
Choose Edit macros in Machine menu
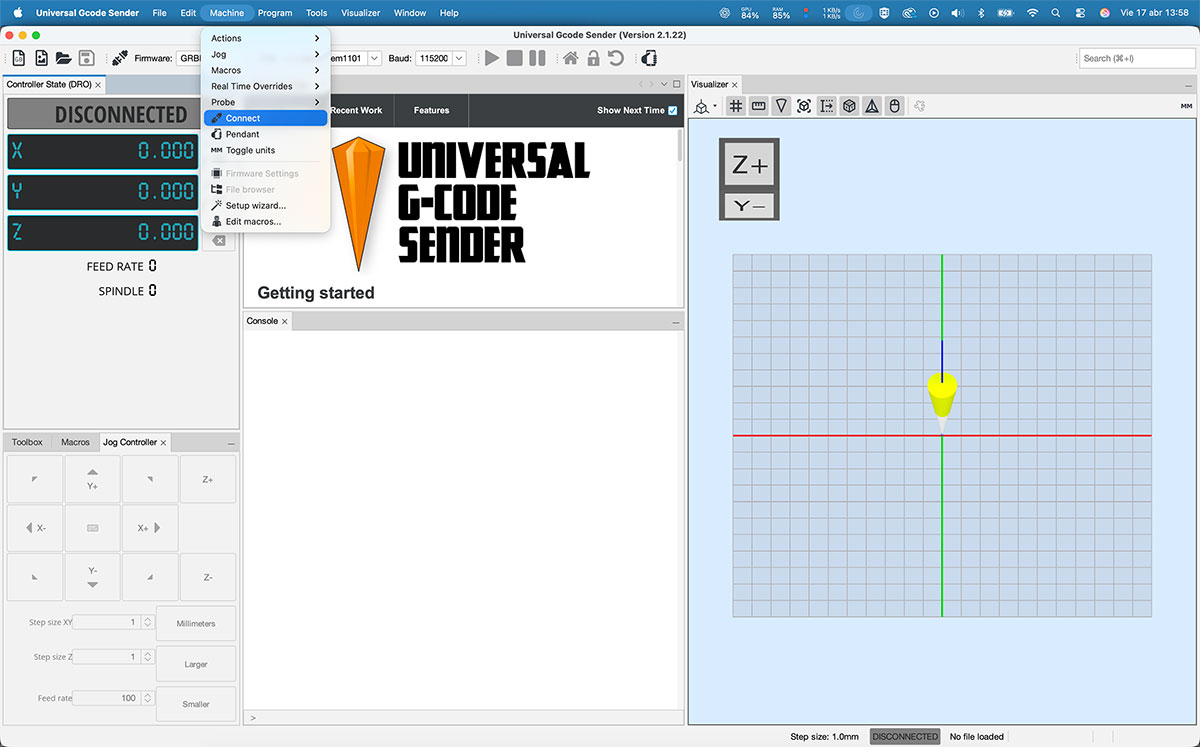point(265,221)
